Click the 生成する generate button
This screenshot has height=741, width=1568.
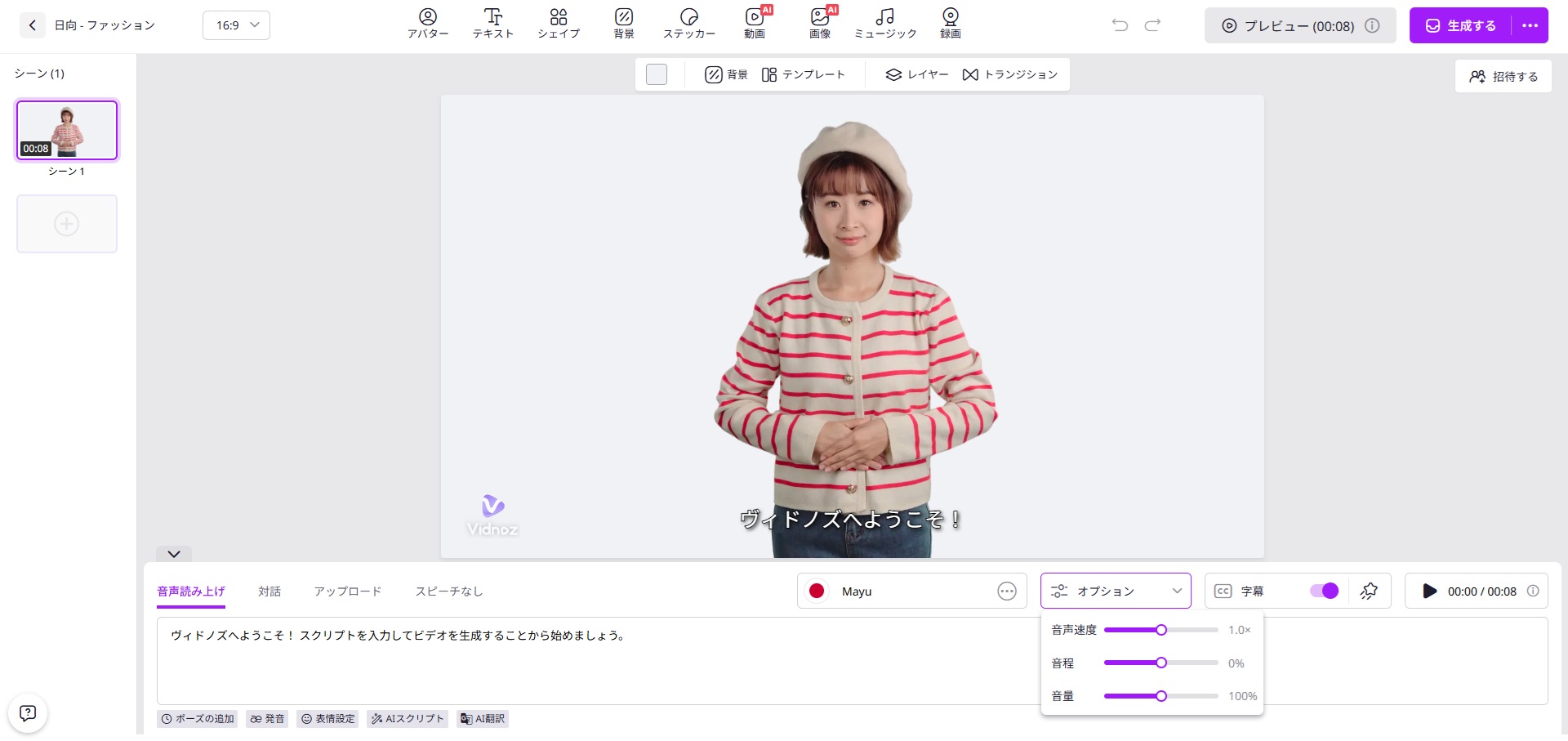click(x=1460, y=25)
